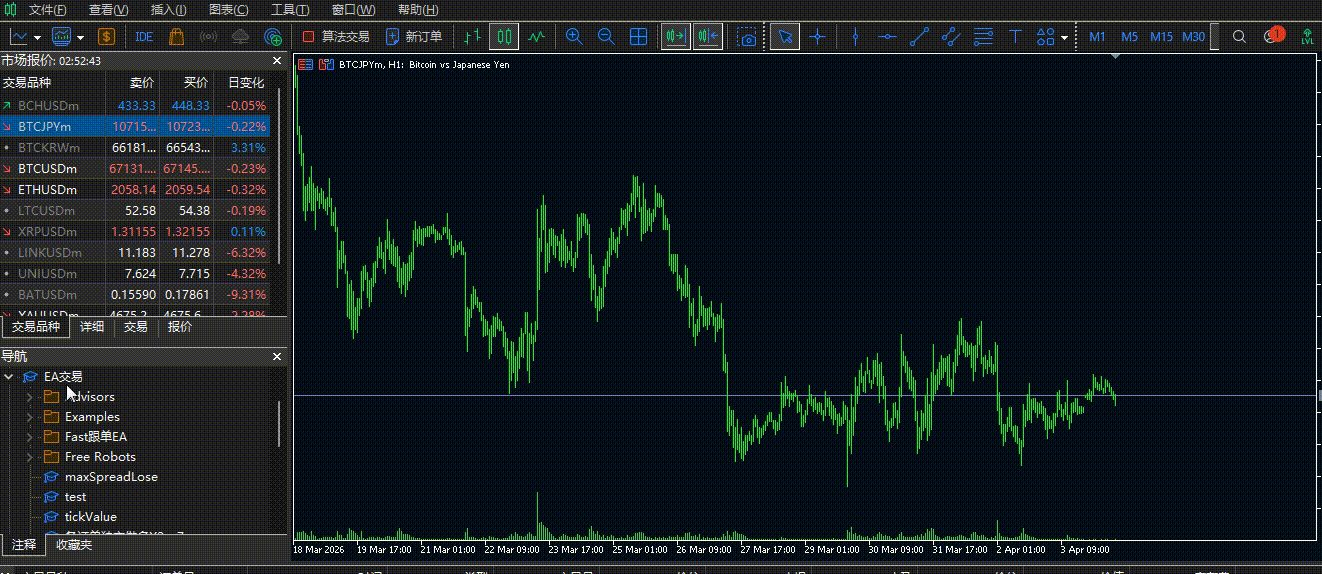Select the ETHUSDm symbol row
This screenshot has height=574, width=1322.
point(135,190)
